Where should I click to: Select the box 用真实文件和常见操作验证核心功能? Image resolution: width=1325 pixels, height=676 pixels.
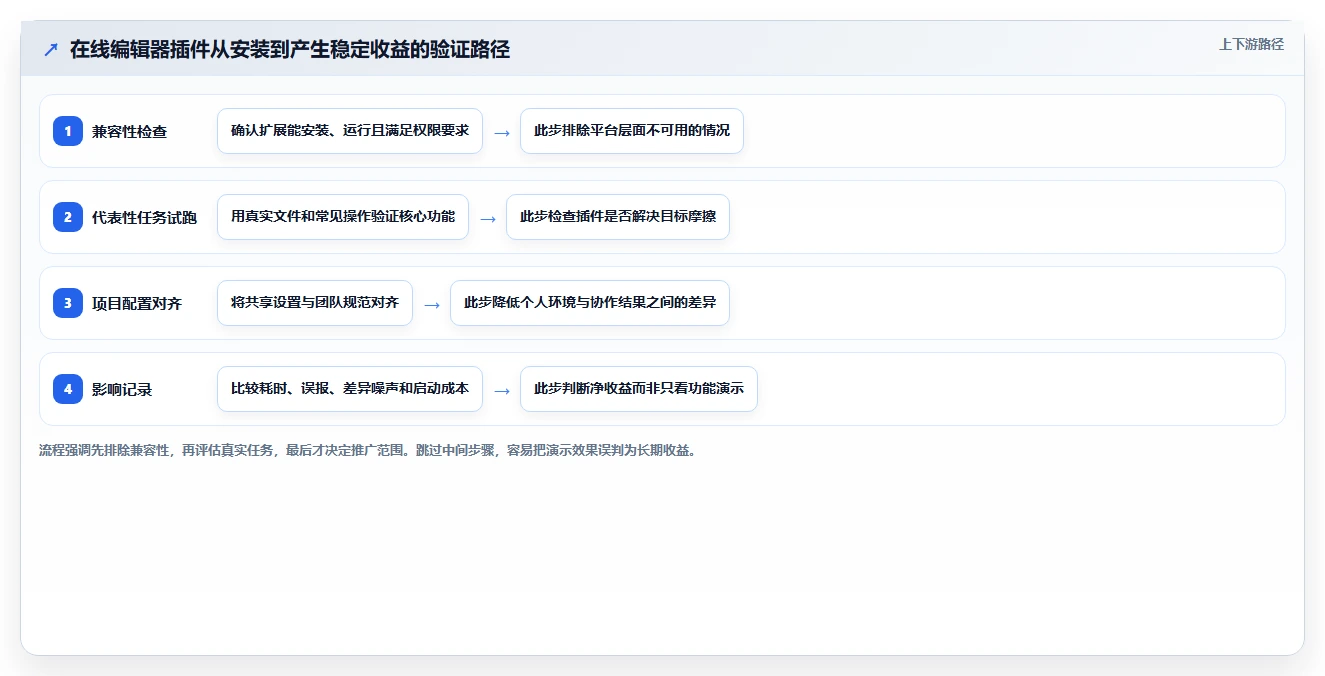(343, 217)
